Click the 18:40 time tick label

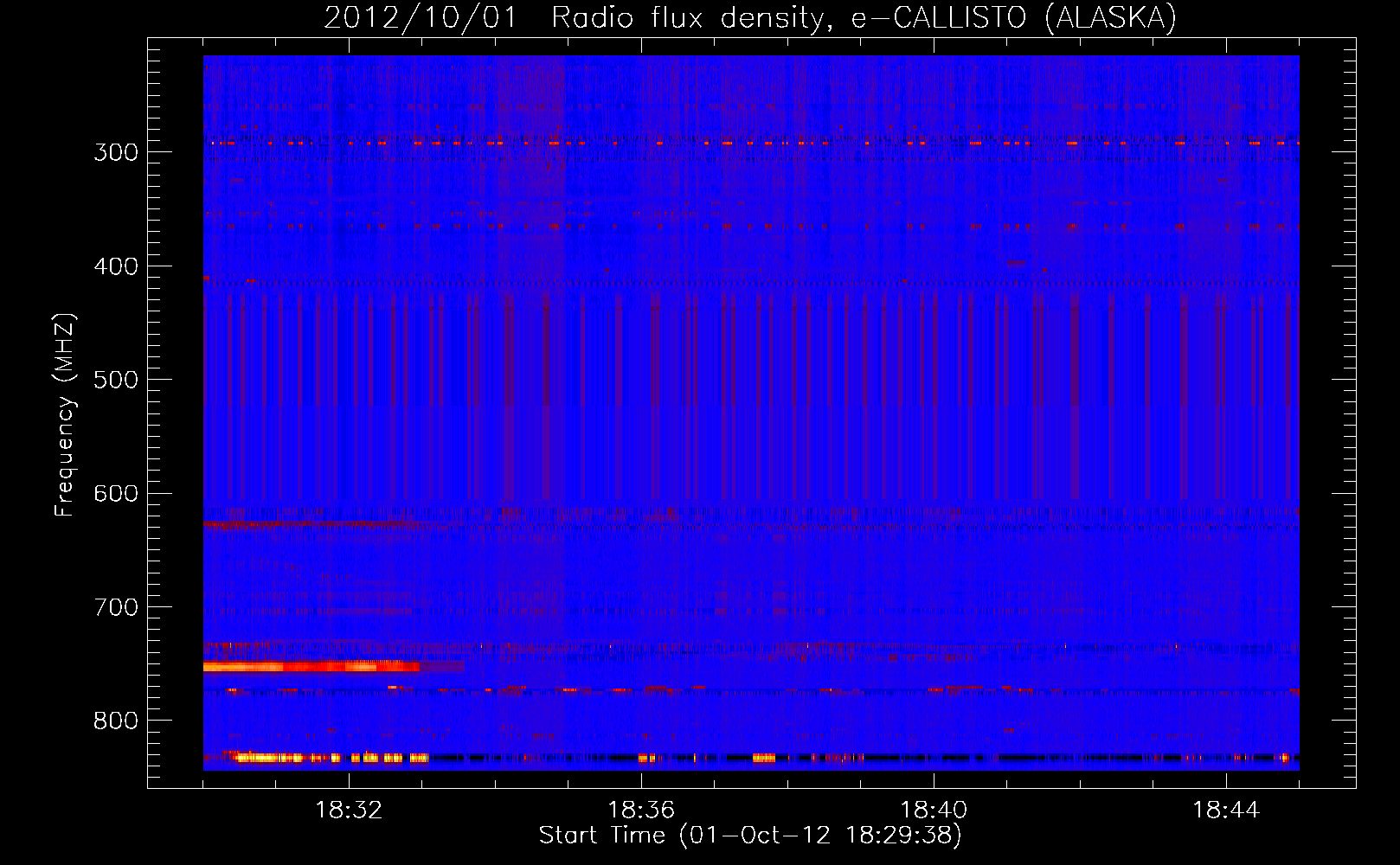(x=934, y=811)
